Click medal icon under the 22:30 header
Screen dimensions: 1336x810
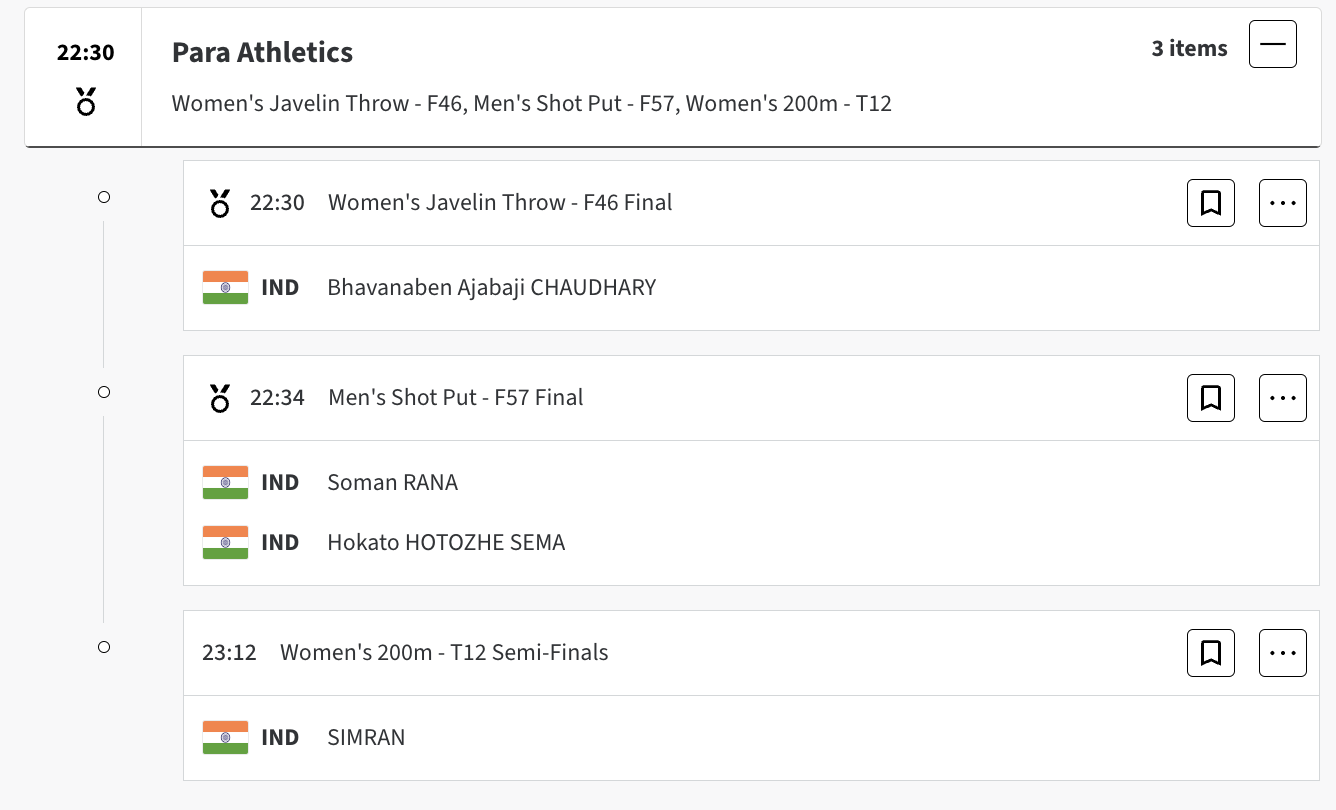(86, 100)
